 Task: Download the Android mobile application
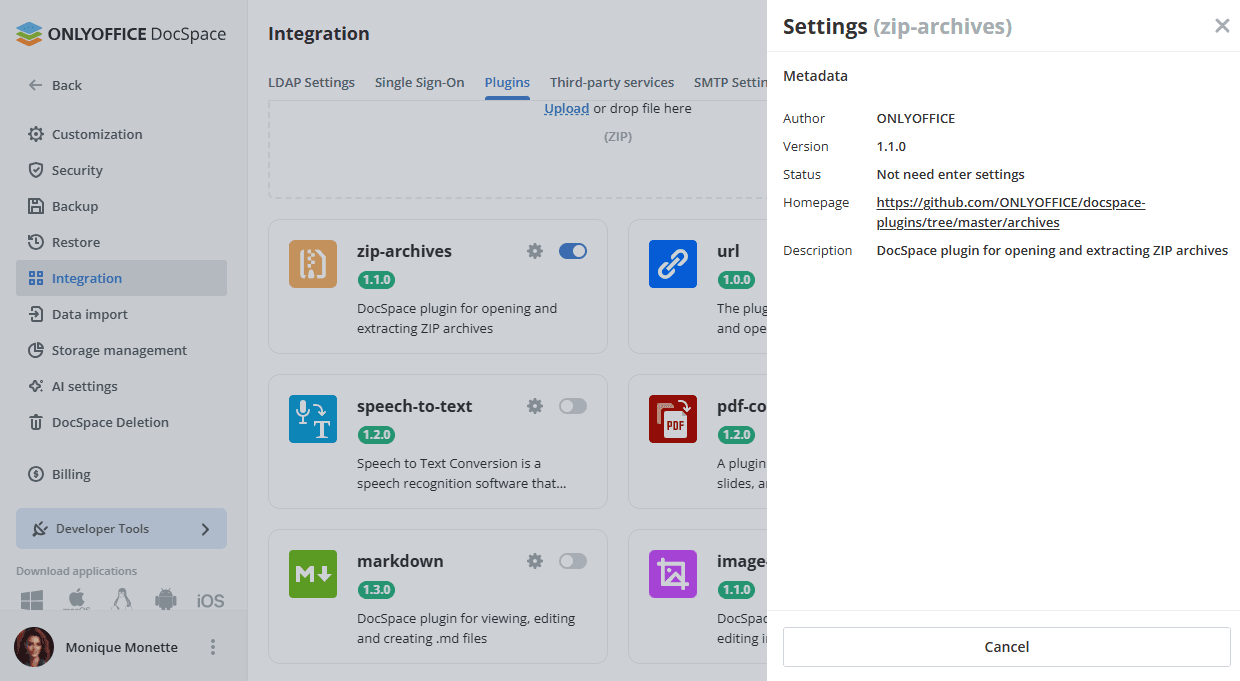pos(166,600)
